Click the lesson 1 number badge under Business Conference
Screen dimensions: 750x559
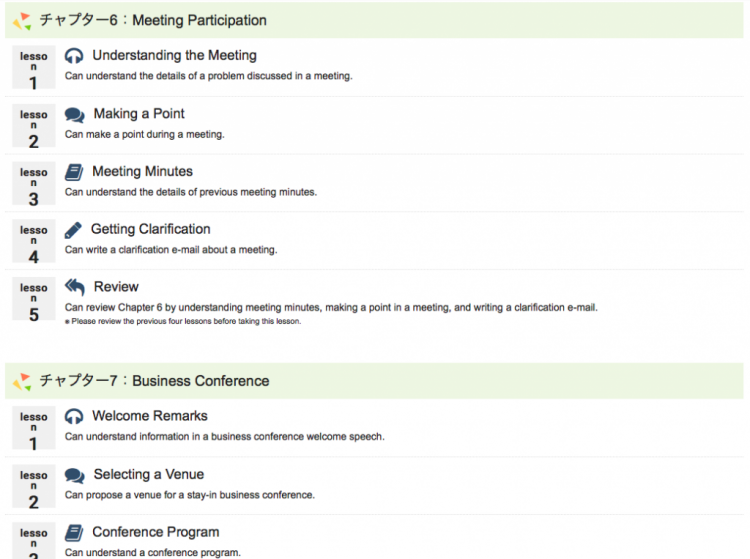33,428
